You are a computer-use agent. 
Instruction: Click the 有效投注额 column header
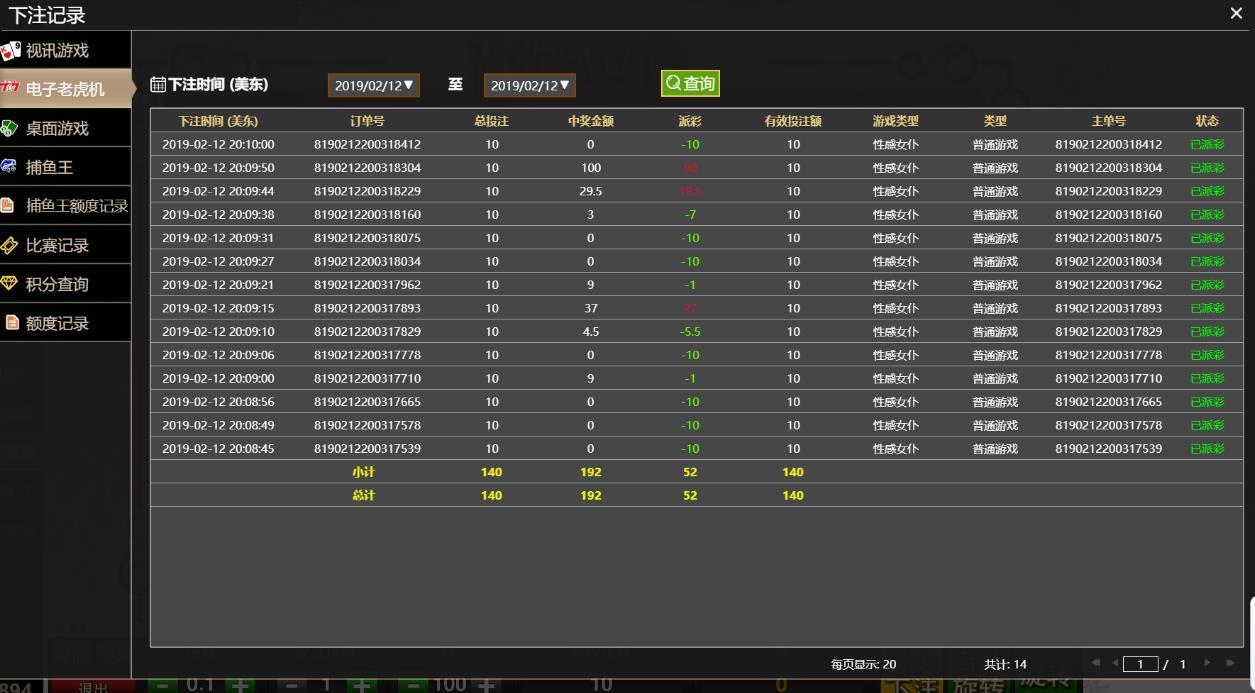coord(793,121)
